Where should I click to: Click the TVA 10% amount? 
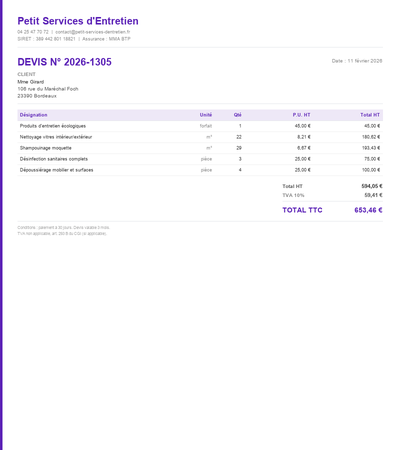373,195
